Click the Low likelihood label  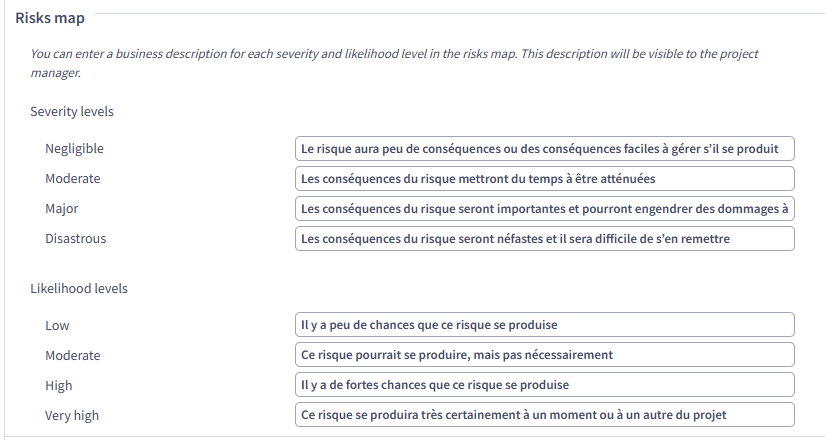tap(57, 326)
